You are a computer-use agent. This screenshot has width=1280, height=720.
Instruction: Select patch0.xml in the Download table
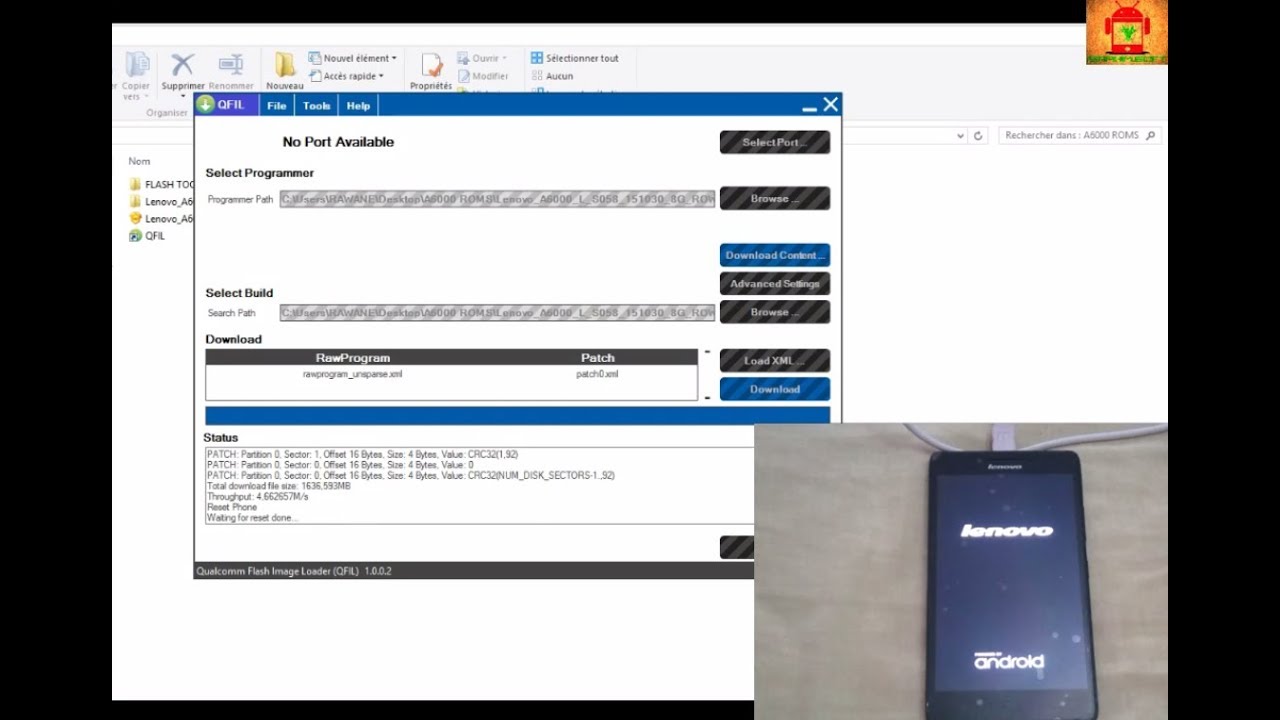pos(597,374)
